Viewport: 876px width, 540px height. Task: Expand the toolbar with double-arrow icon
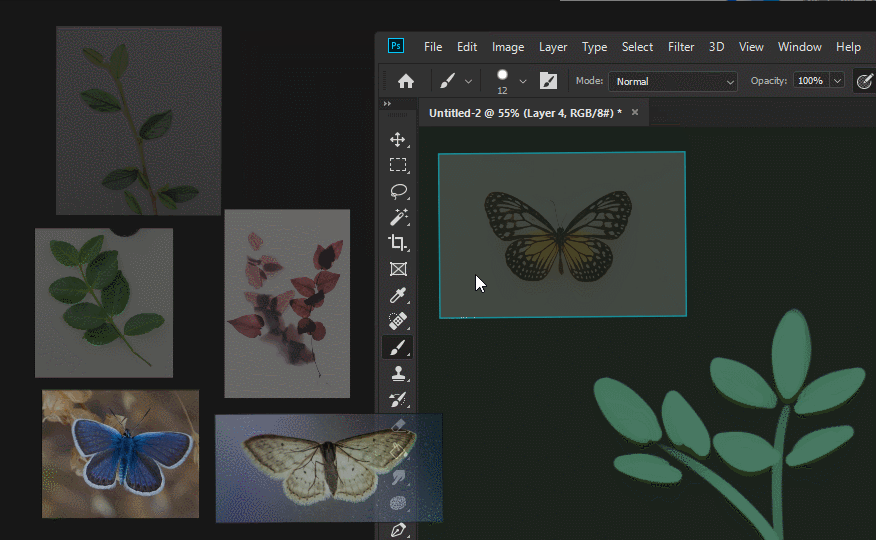pyautogui.click(x=388, y=103)
